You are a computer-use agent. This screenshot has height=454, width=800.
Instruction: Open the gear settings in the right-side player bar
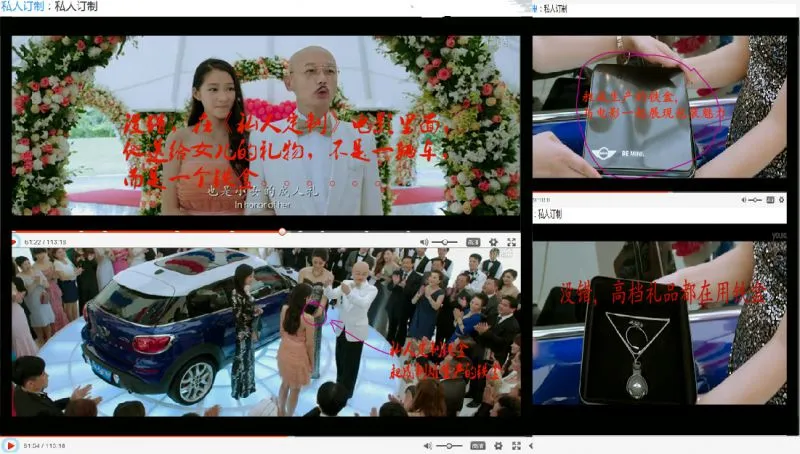(x=782, y=200)
